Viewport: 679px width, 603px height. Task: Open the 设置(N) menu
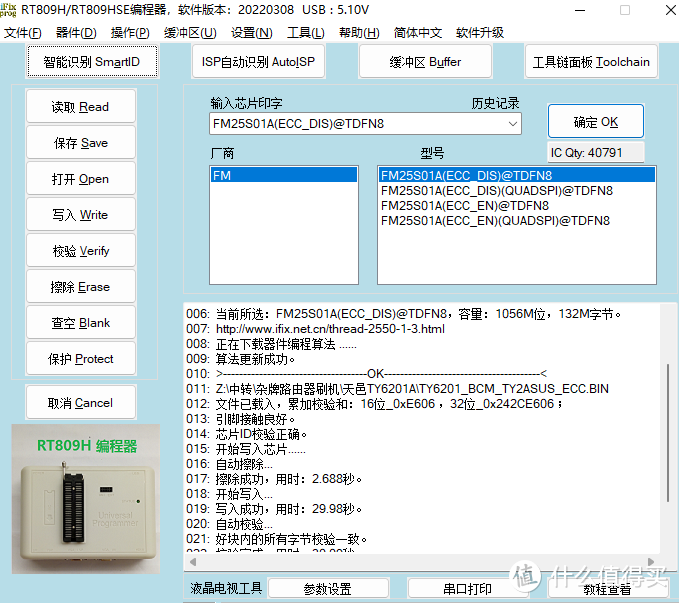(252, 33)
